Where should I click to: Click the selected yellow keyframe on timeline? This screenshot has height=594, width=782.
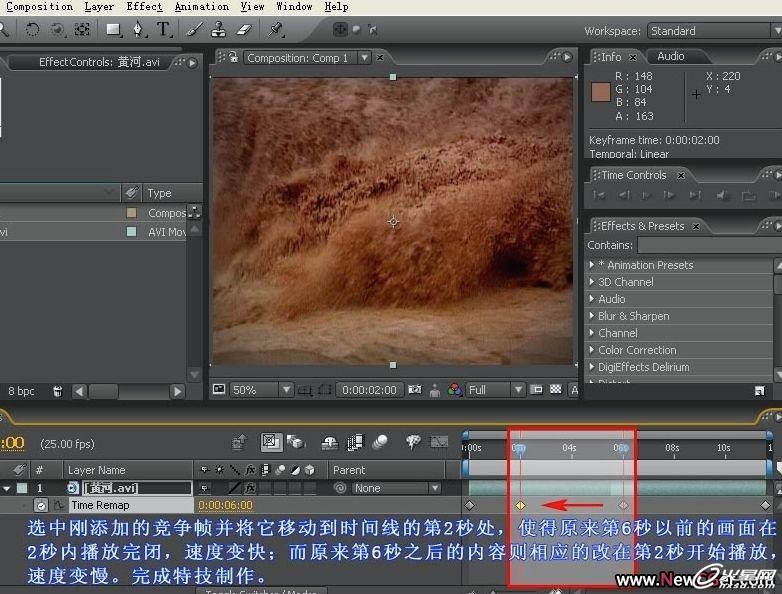click(520, 506)
